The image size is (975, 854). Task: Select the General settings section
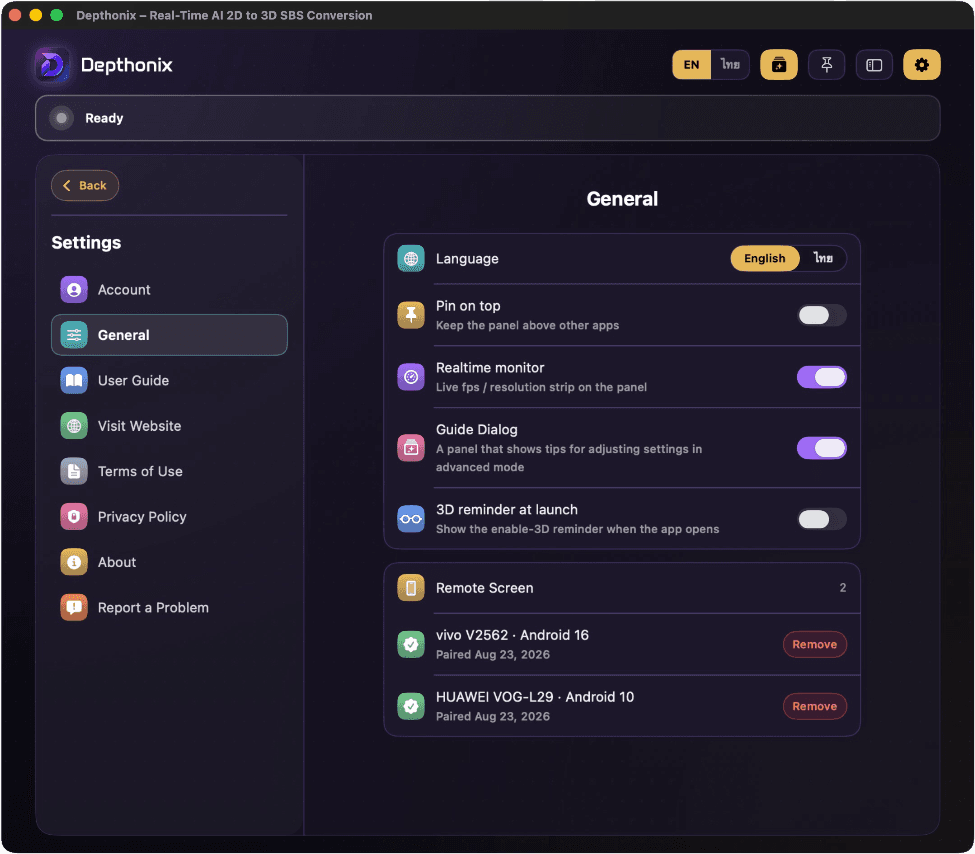[x=169, y=335]
